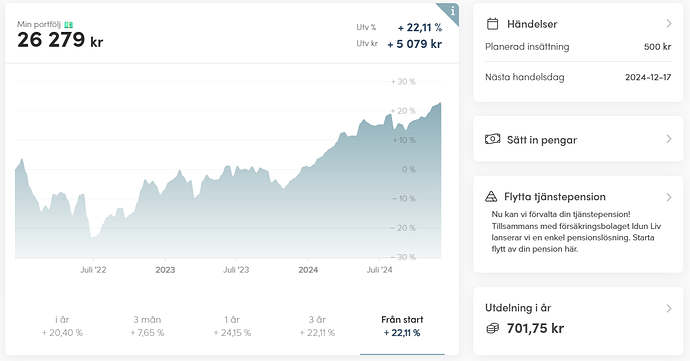
Task: Click the green icon beside Min portfölj
Action: tap(69, 25)
